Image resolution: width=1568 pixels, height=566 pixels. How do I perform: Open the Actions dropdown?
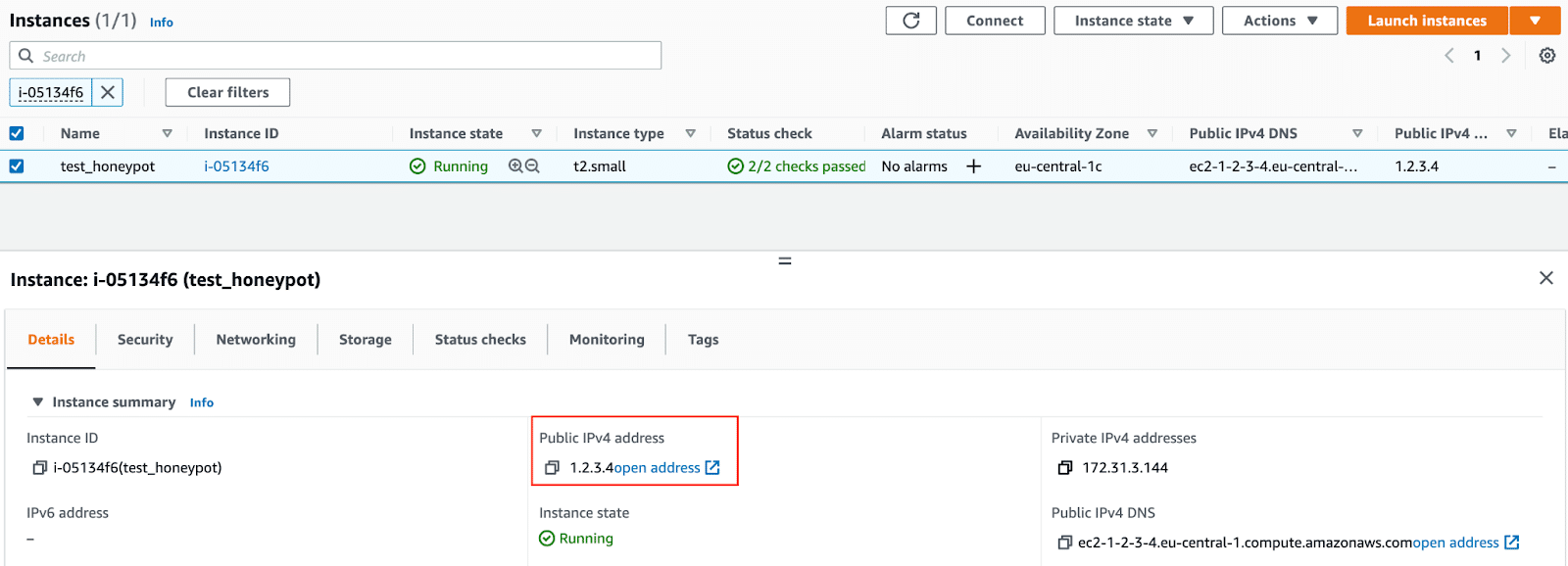1280,21
